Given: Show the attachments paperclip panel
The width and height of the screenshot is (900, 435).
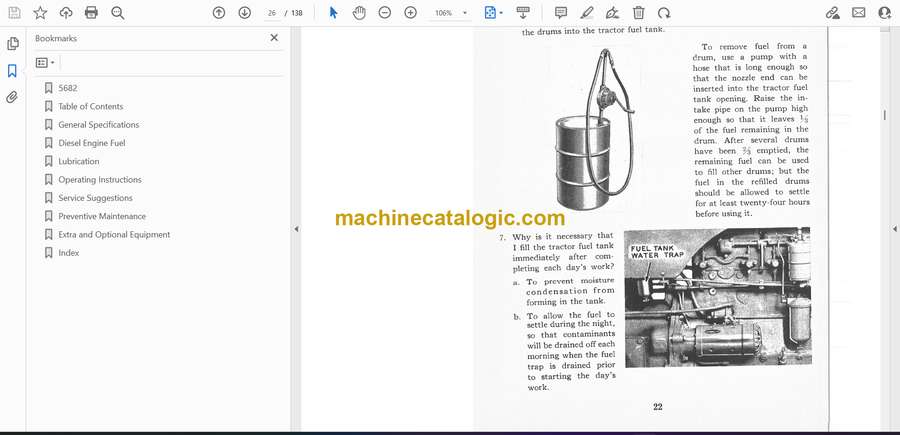Looking at the screenshot, I should pos(12,97).
